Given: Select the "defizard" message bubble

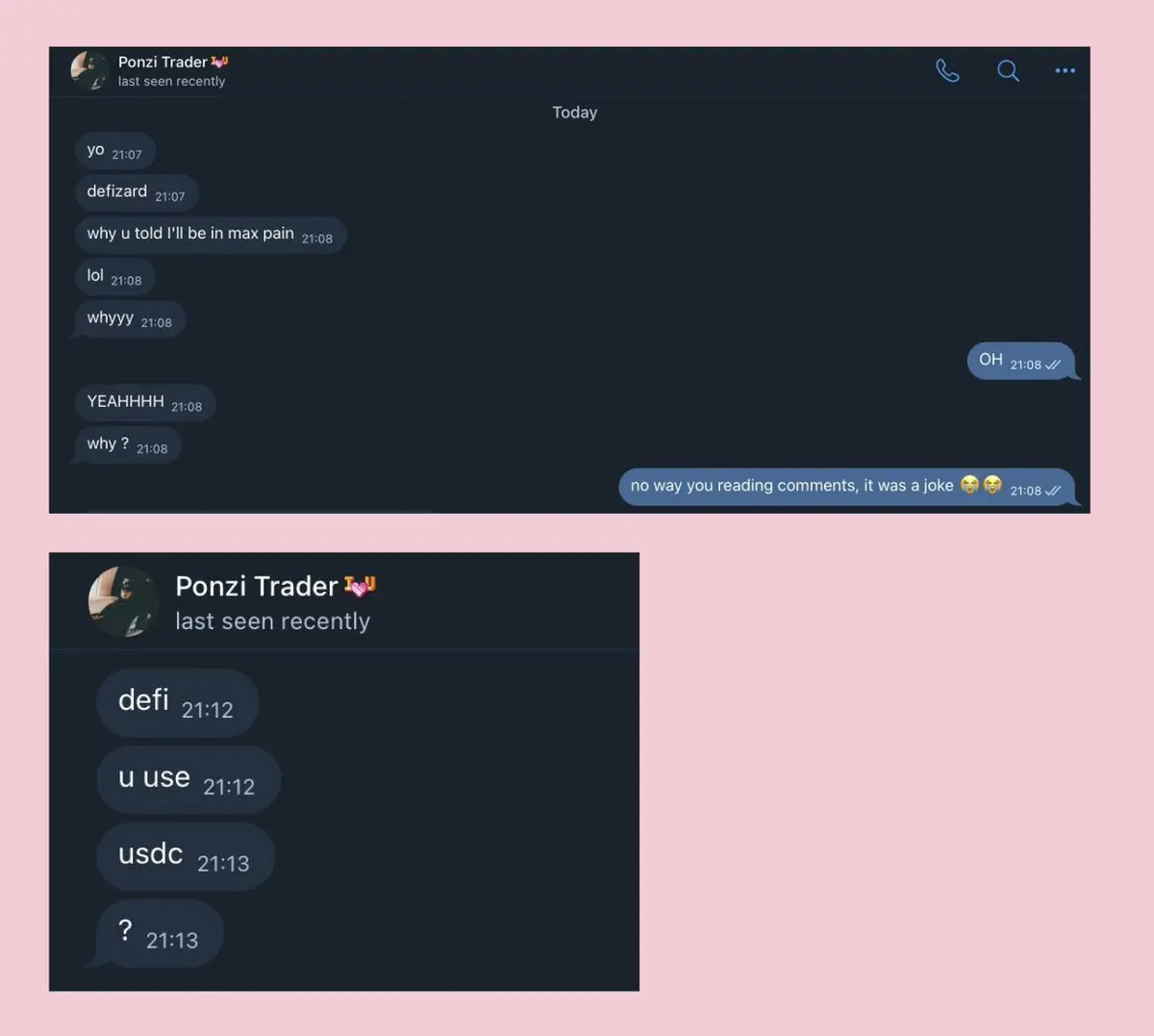Looking at the screenshot, I should [x=137, y=192].
